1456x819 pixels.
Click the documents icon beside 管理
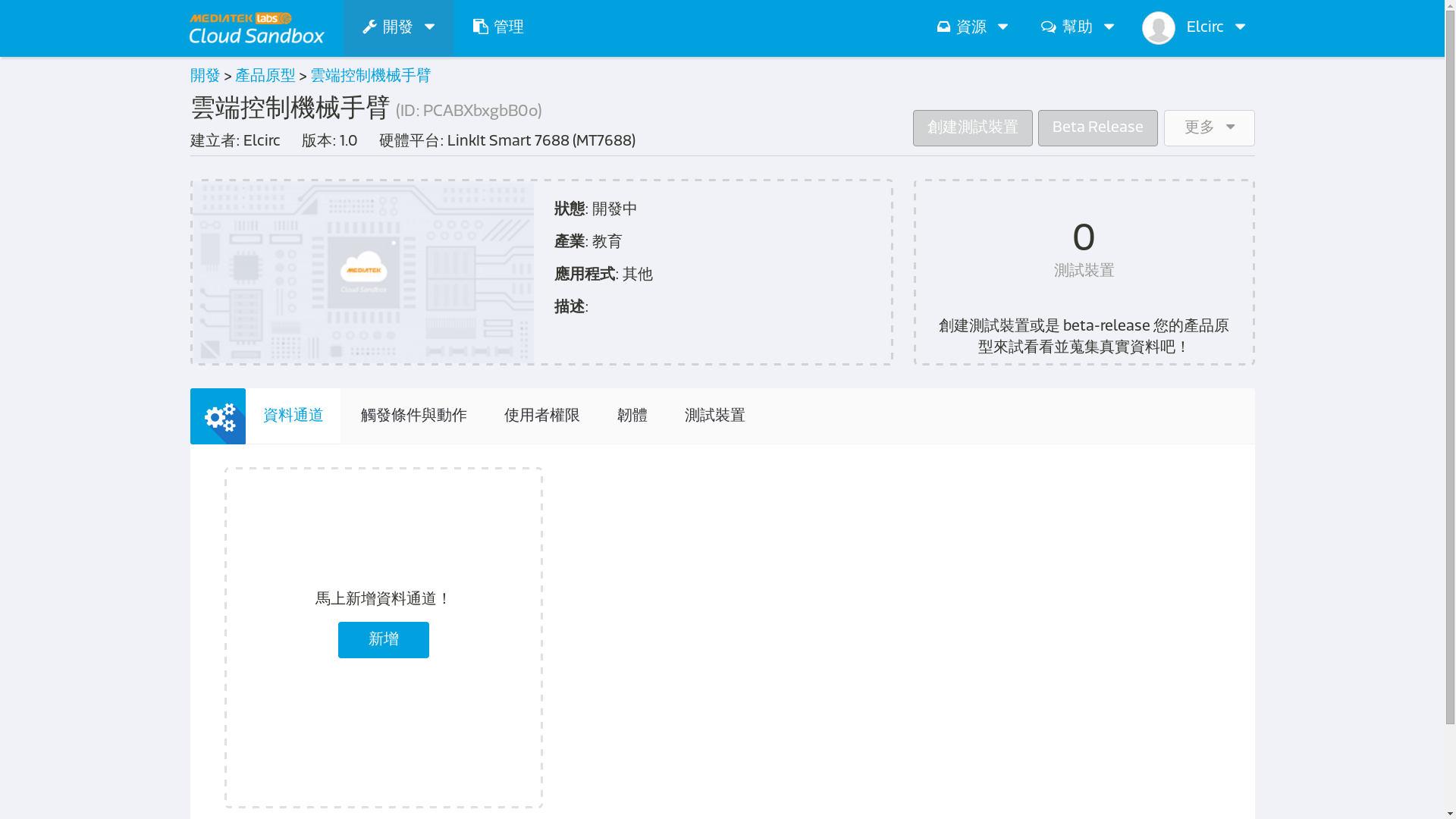point(481,27)
